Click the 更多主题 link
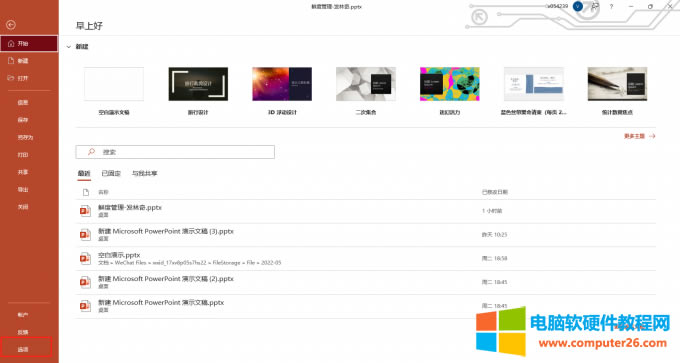This screenshot has height=363, width=680. 640,136
